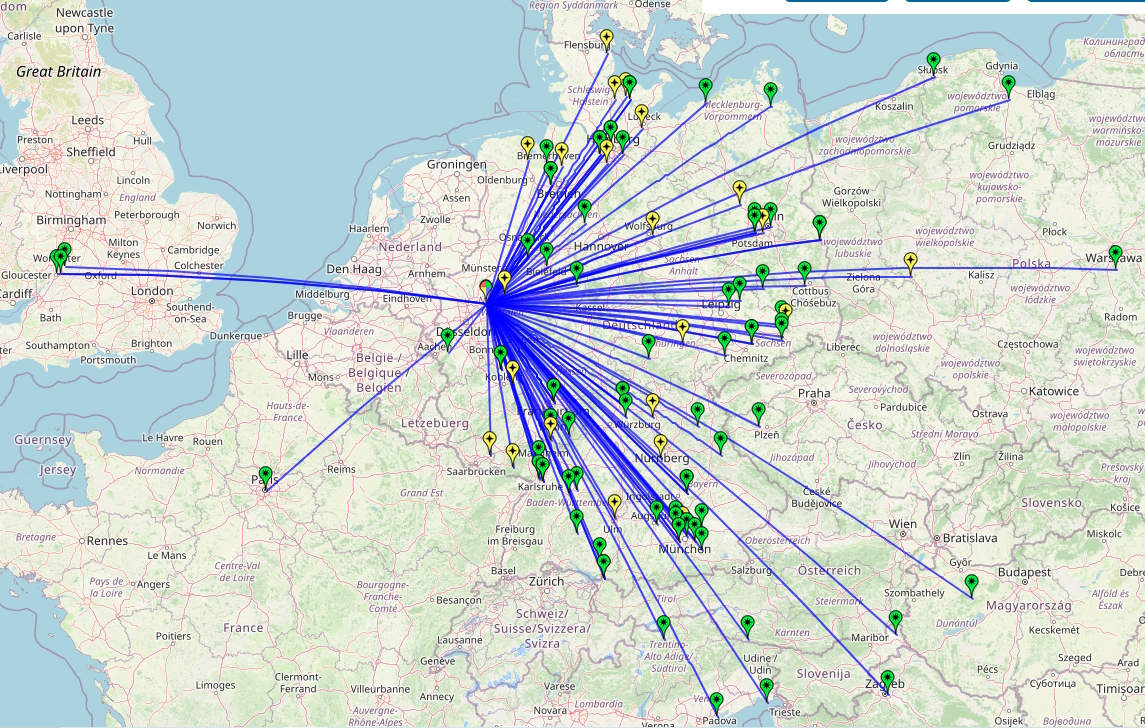
Task: Select the green marker near Aachen
Action: (x=448, y=337)
